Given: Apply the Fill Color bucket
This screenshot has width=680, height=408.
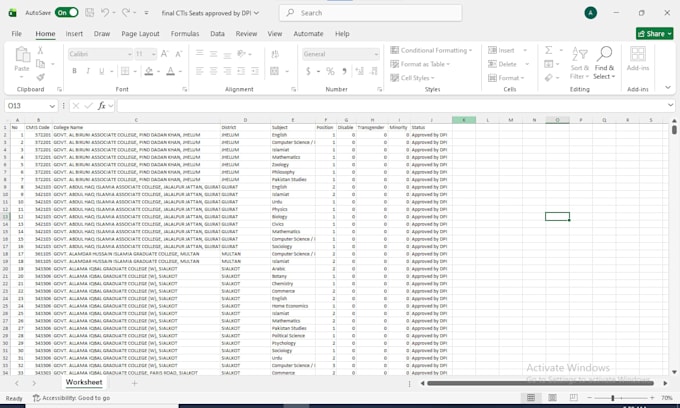Looking at the screenshot, I should [149, 71].
